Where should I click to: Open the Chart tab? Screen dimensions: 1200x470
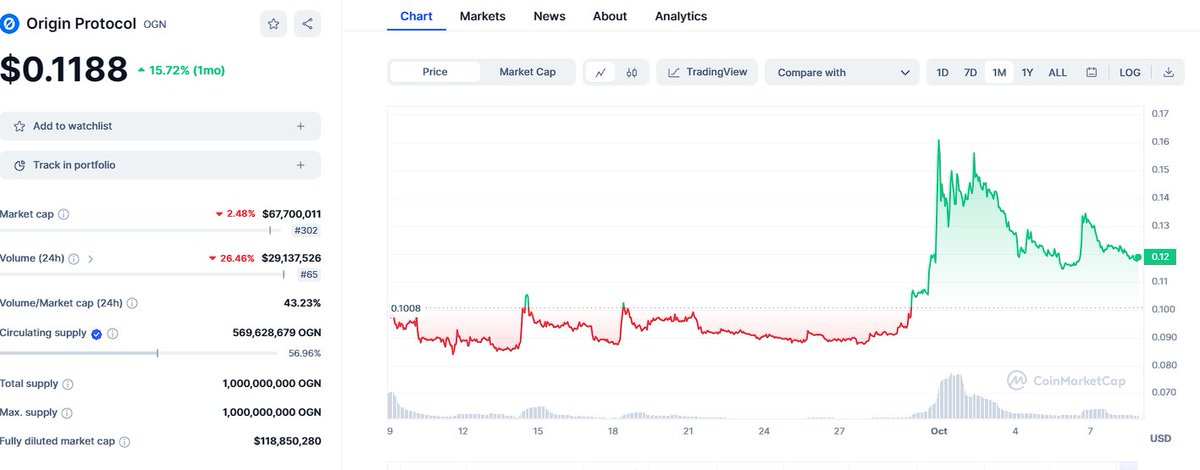(x=416, y=17)
